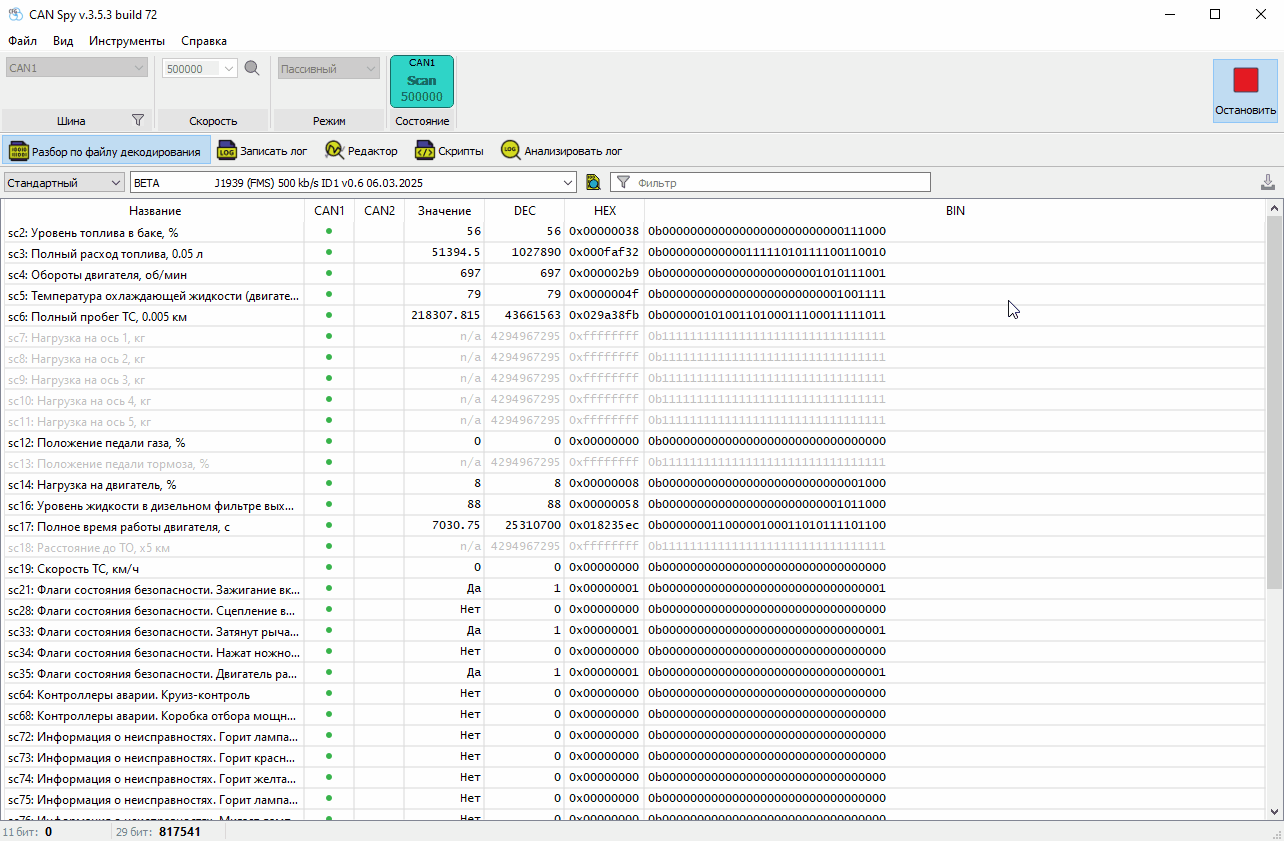Screen dimensions: 1284x841
Task: Open the Вид menu
Action: pyautogui.click(x=63, y=41)
